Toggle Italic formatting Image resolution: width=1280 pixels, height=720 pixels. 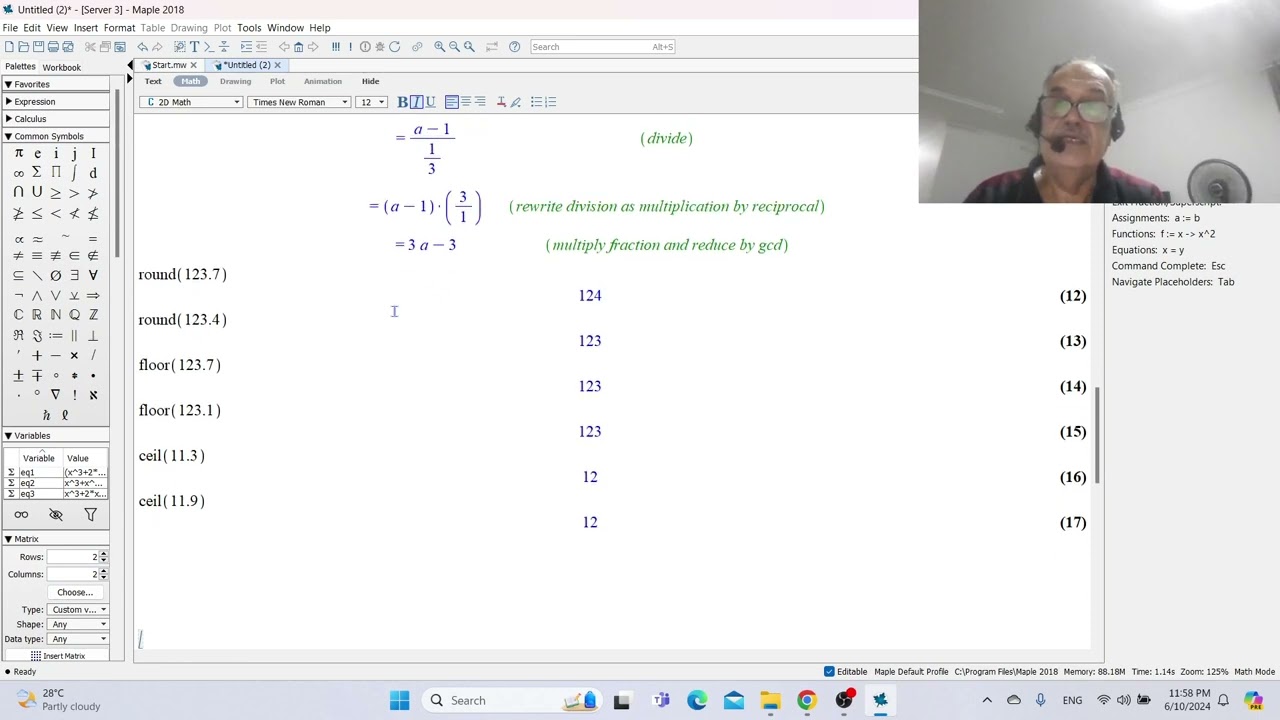click(x=416, y=102)
